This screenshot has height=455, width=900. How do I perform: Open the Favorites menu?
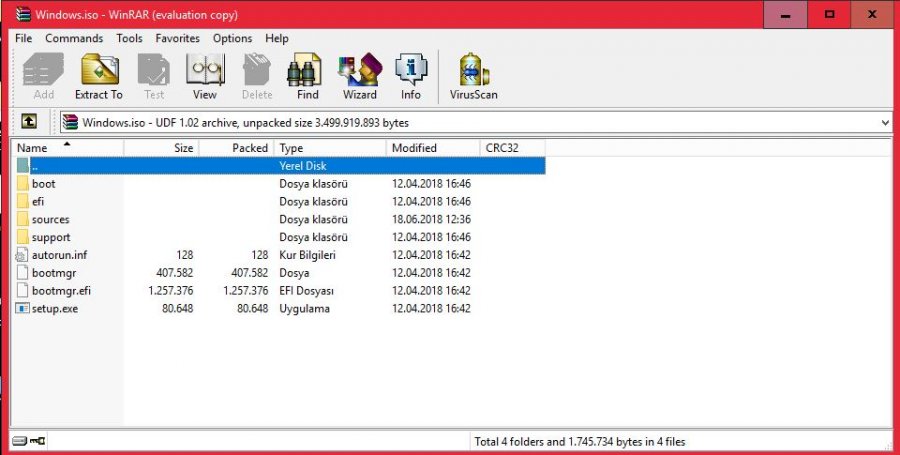pyautogui.click(x=177, y=38)
